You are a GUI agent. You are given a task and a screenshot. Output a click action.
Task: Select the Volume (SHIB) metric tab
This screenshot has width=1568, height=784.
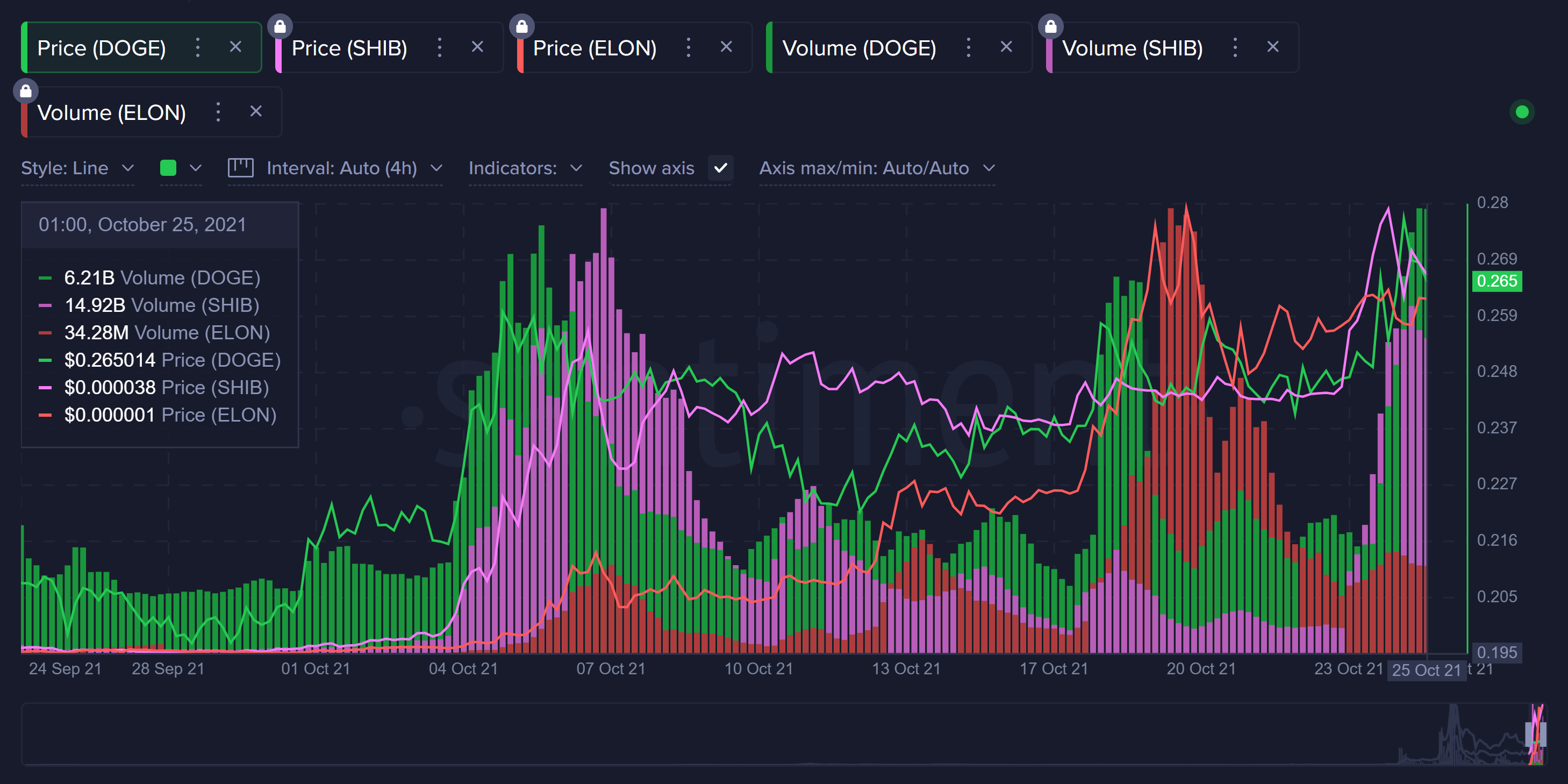point(1132,48)
